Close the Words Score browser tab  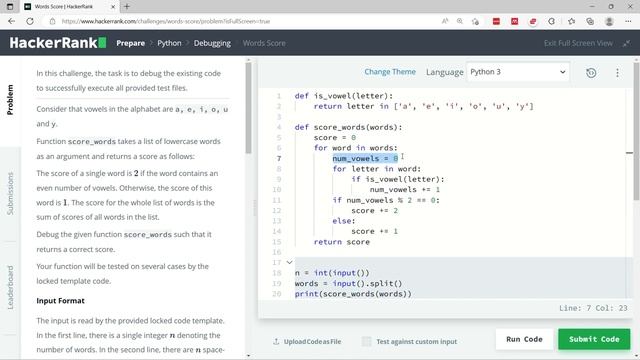pyautogui.click(x=113, y=7)
